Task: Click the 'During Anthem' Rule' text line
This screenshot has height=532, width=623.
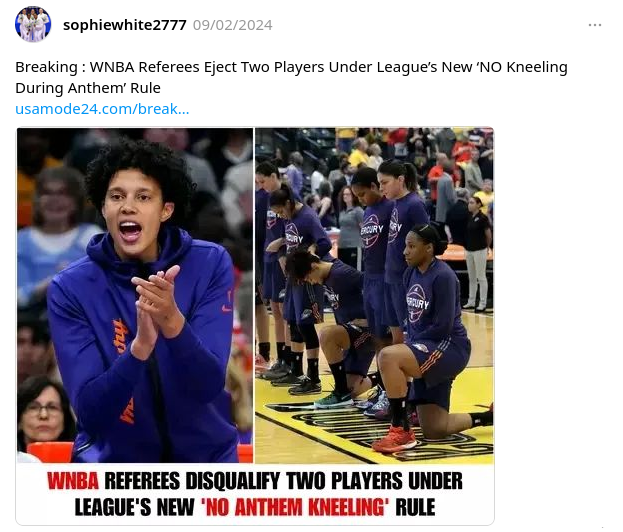Action: click(x=88, y=88)
